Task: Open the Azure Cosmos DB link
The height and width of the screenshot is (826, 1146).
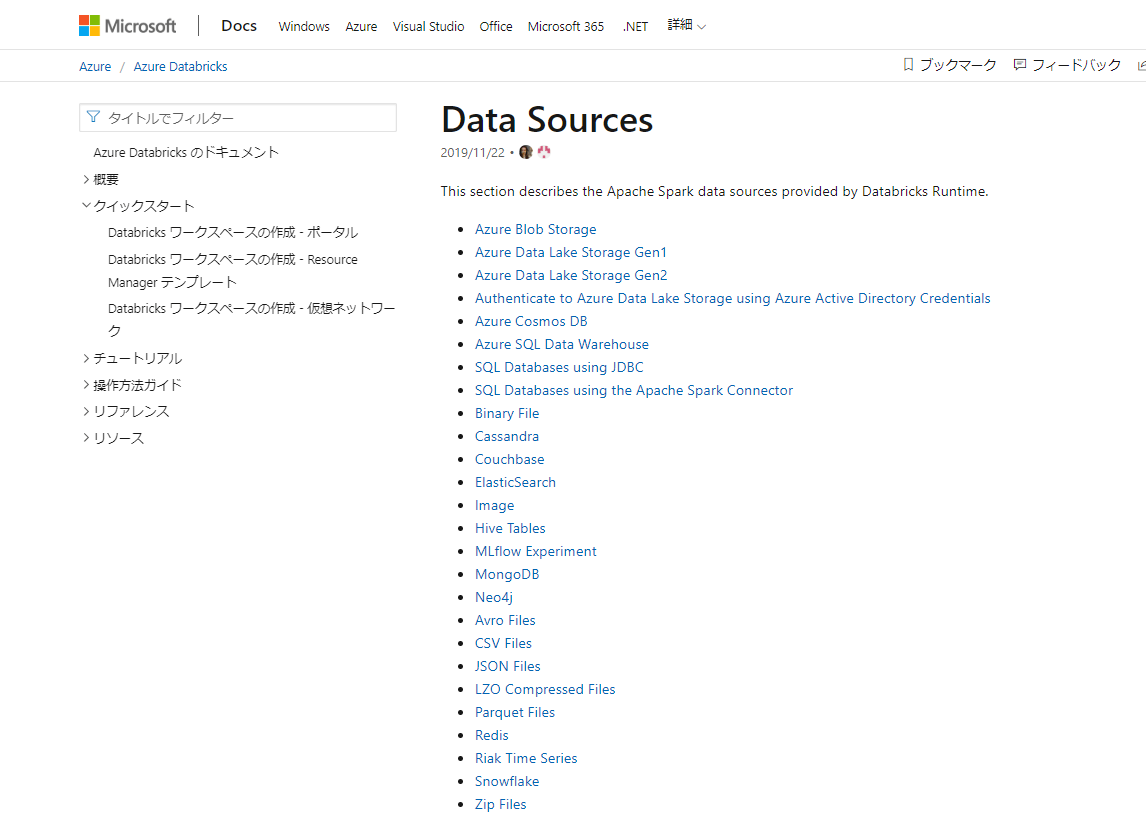Action: [x=530, y=321]
